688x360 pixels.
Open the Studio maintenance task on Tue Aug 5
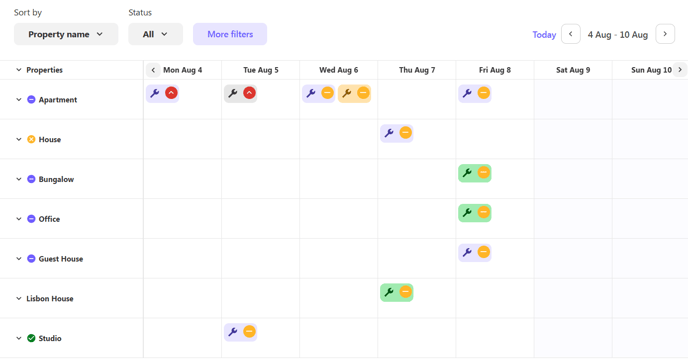[x=240, y=332]
